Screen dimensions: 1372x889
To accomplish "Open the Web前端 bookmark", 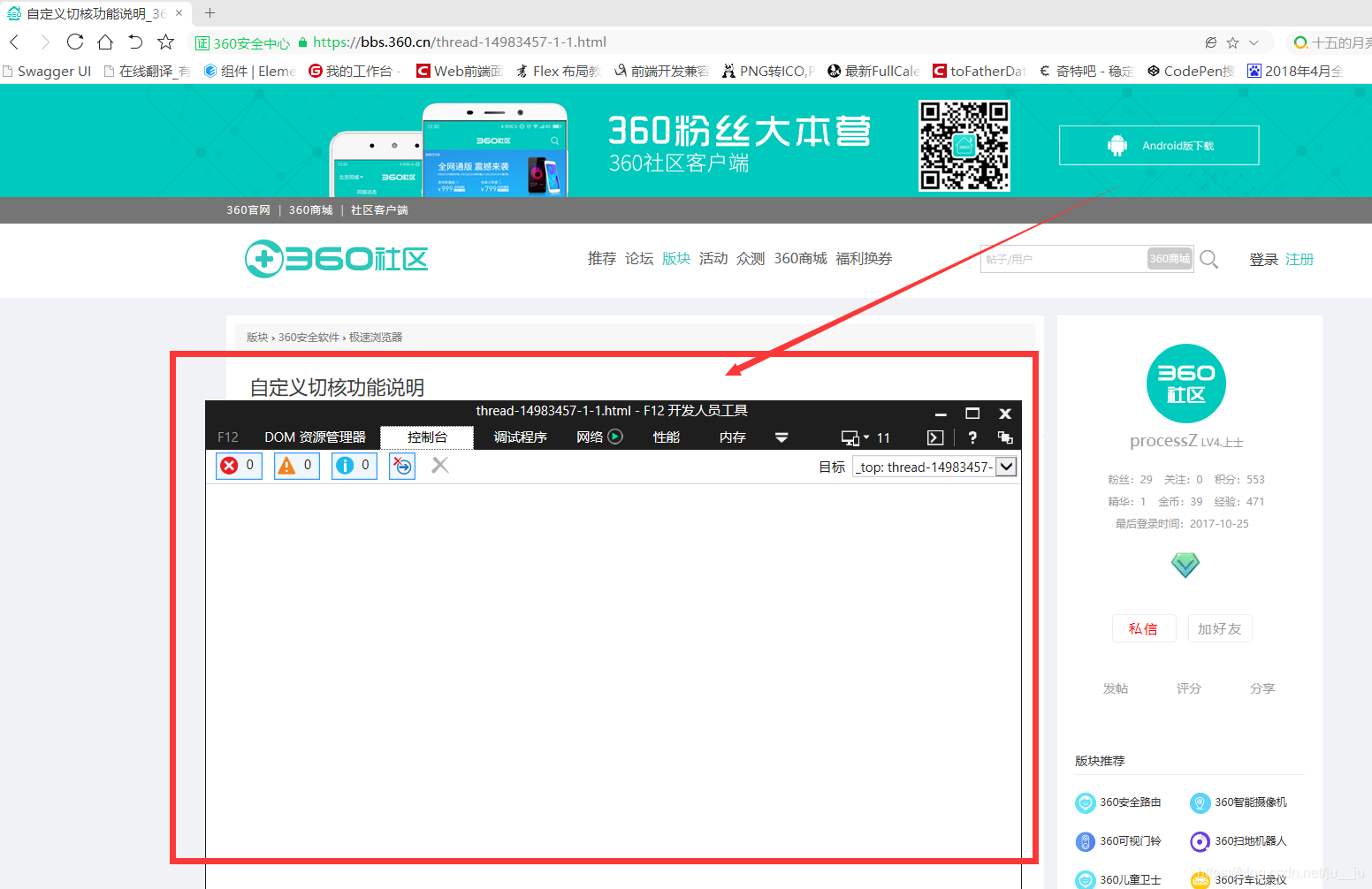I will coord(460,71).
